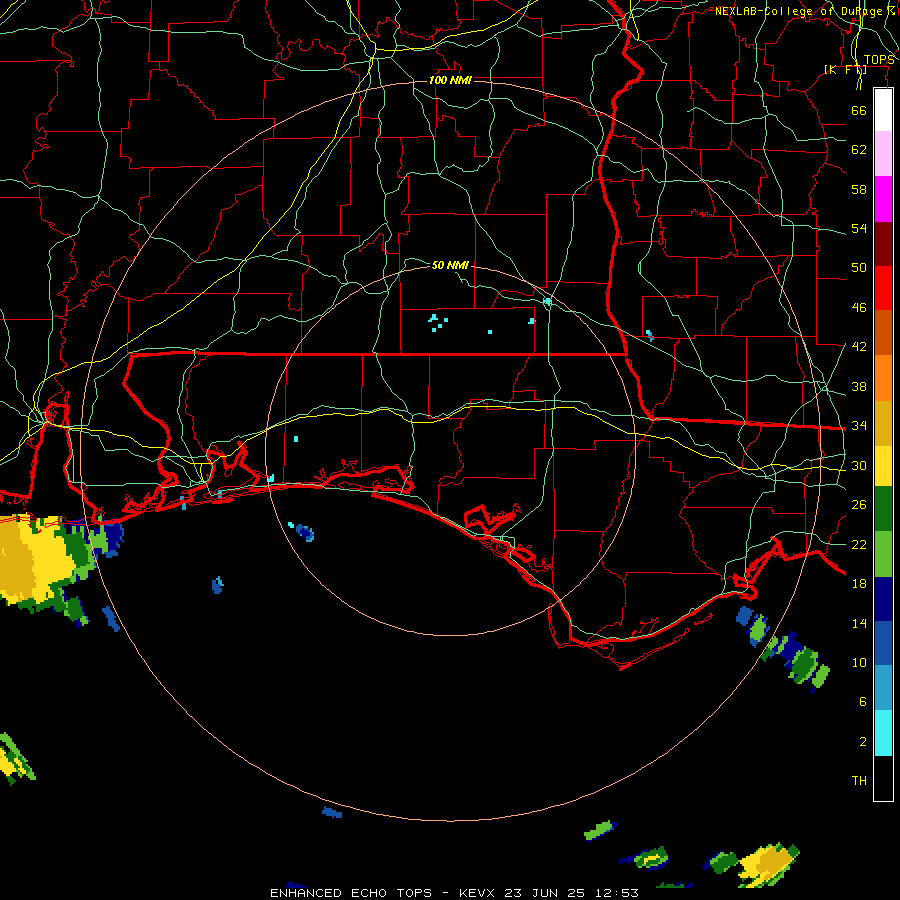
Task: Click the "50" legend value
Action: coord(859,268)
